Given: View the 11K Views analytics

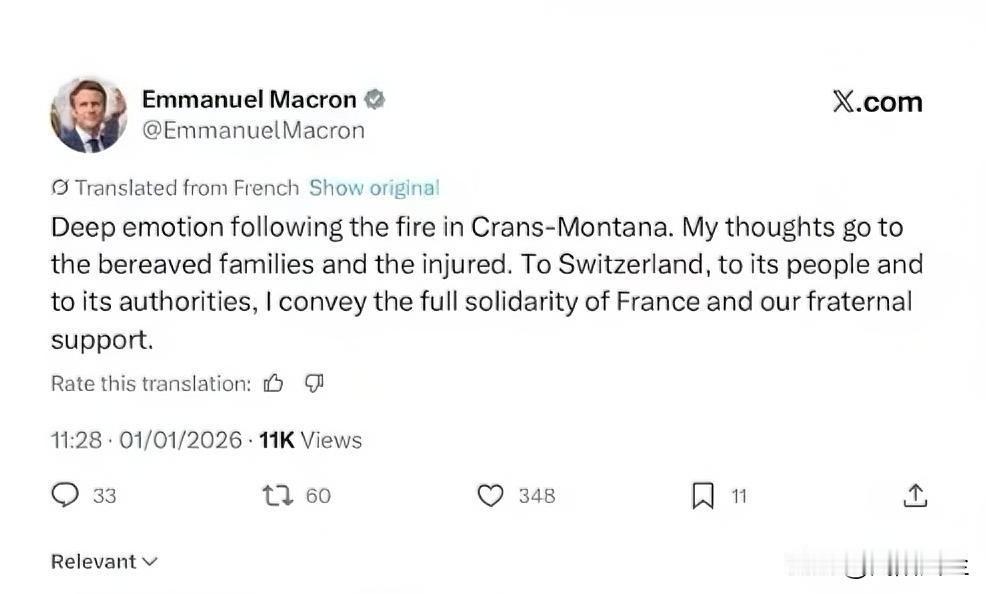Looking at the screenshot, I should tap(310, 440).
